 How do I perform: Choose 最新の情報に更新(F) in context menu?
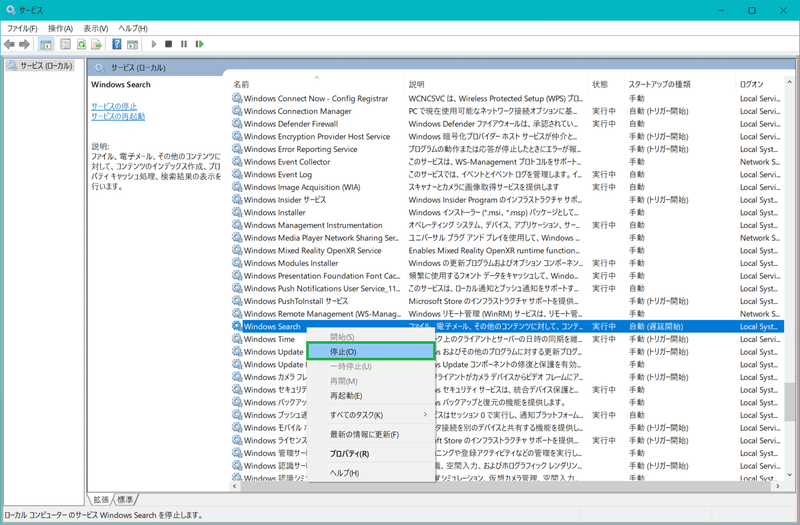click(x=371, y=435)
